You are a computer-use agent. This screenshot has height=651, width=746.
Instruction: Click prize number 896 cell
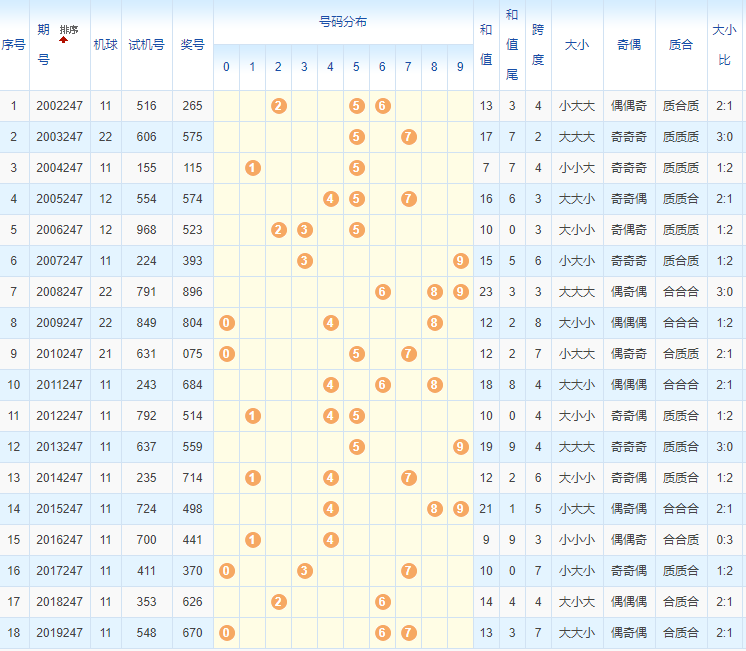pos(192,292)
